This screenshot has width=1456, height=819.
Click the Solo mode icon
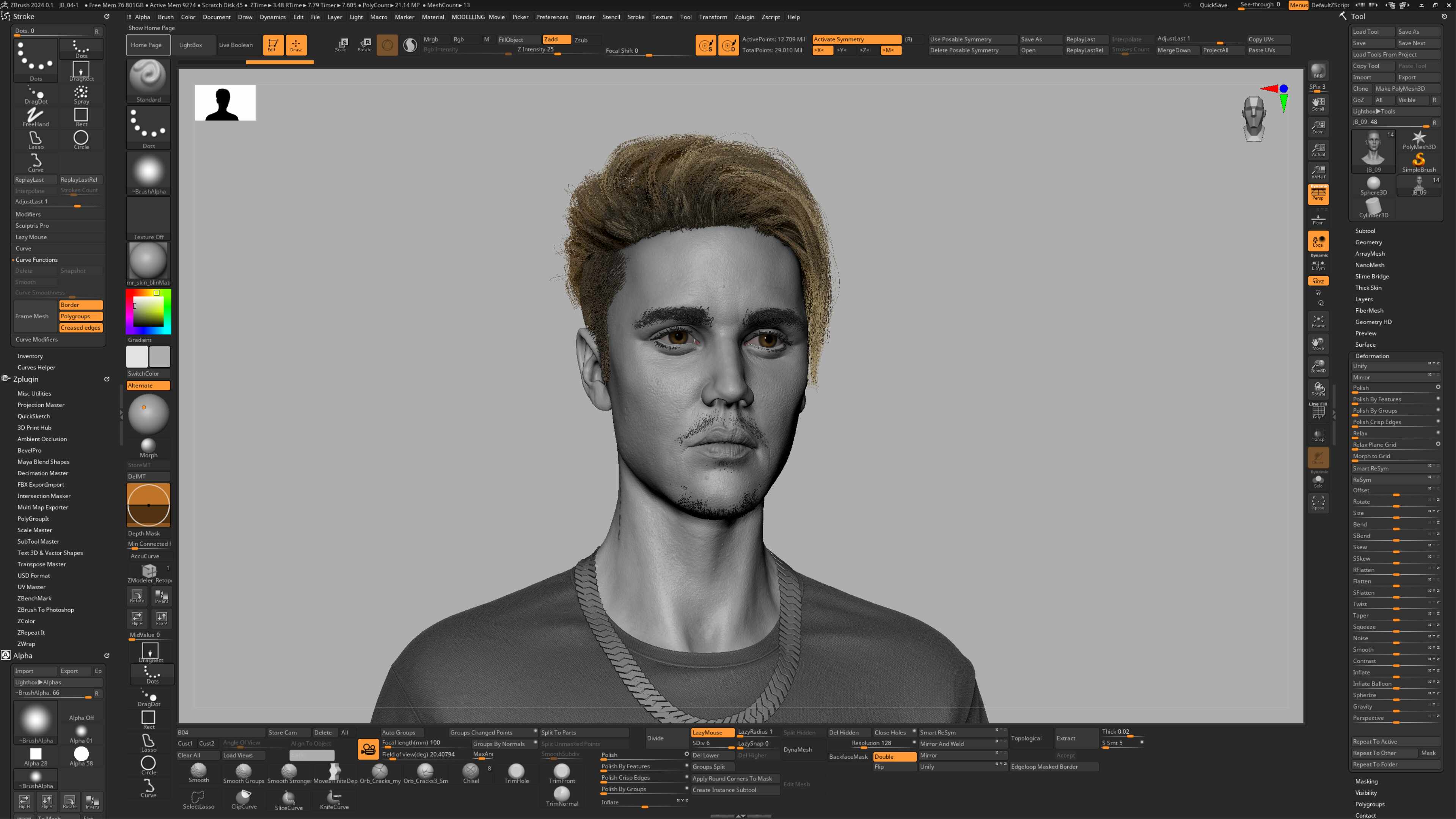(x=1318, y=481)
